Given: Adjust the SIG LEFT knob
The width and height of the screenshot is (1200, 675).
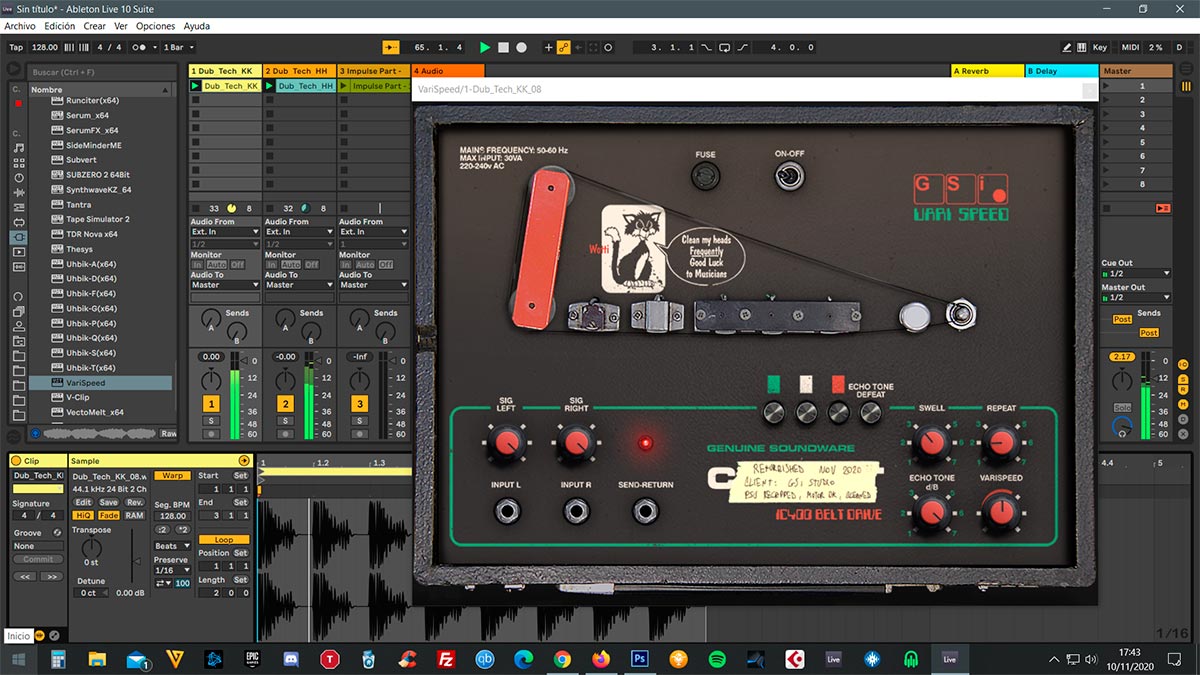Looking at the screenshot, I should point(507,442).
